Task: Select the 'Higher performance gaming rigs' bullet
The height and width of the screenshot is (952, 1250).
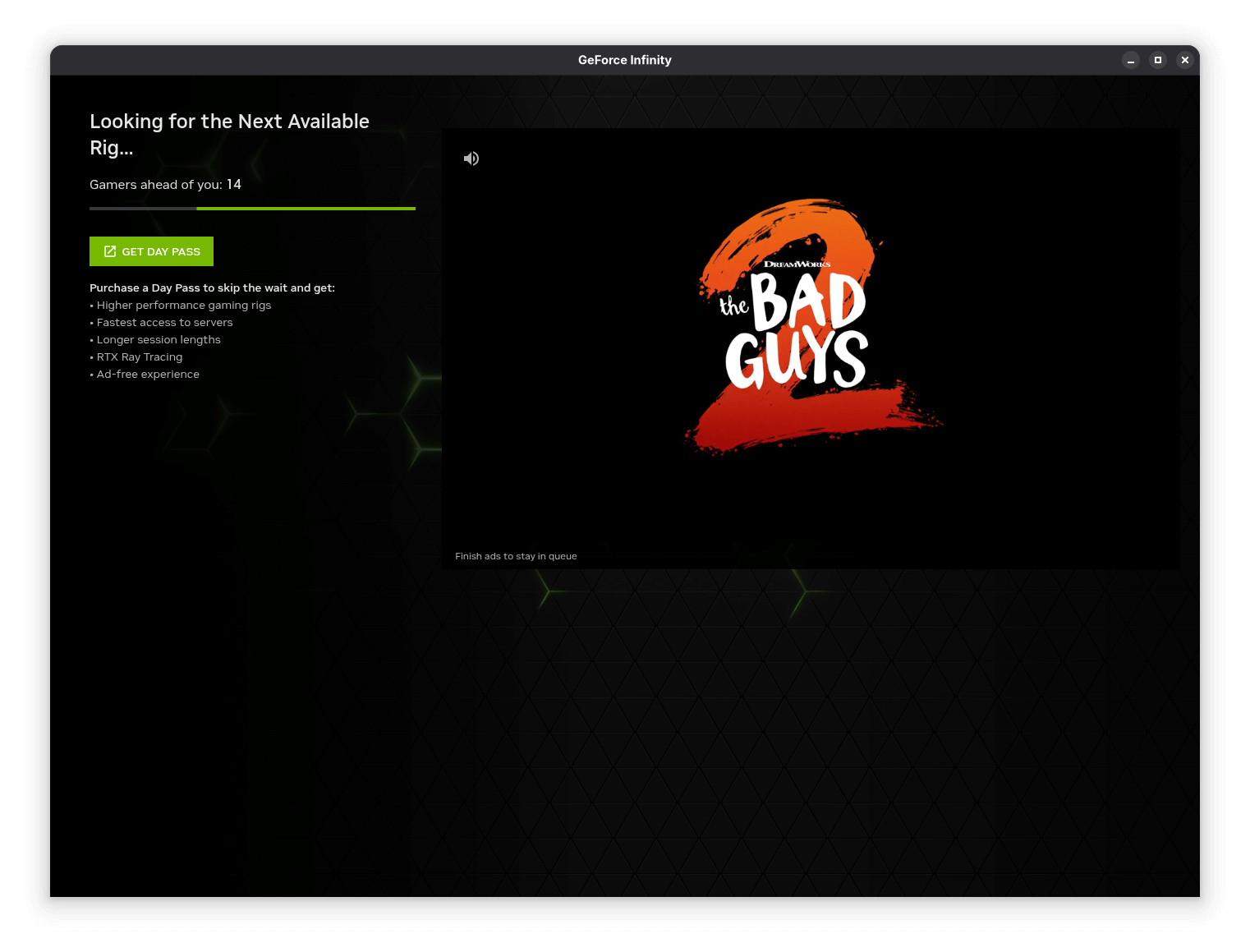Action: 184,305
